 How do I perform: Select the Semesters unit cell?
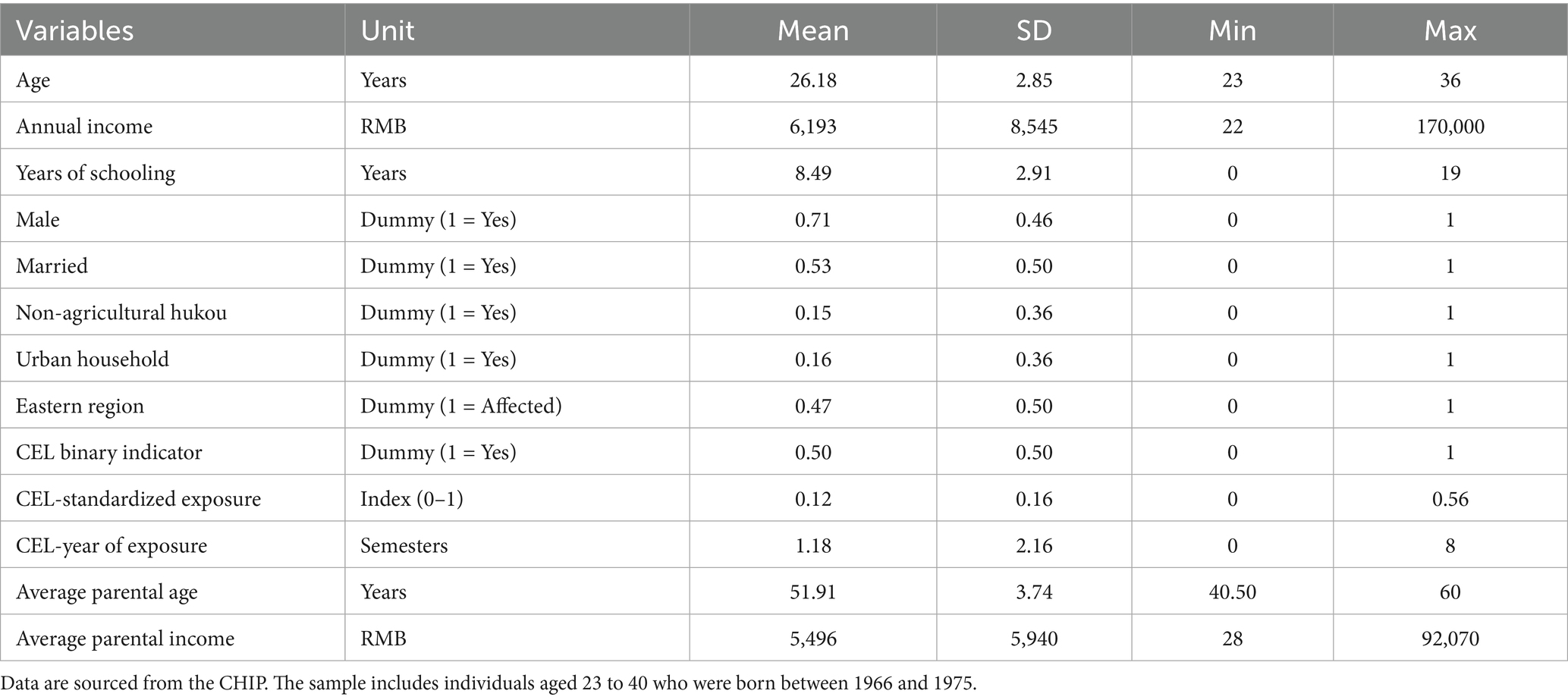tap(404, 545)
